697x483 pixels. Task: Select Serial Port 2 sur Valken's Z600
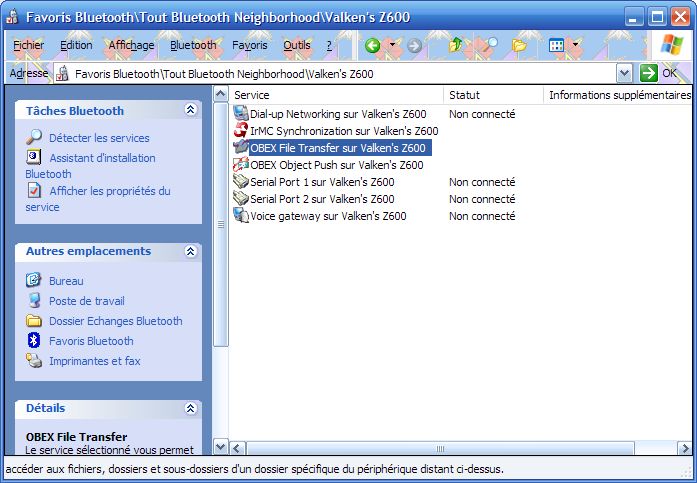click(x=322, y=199)
